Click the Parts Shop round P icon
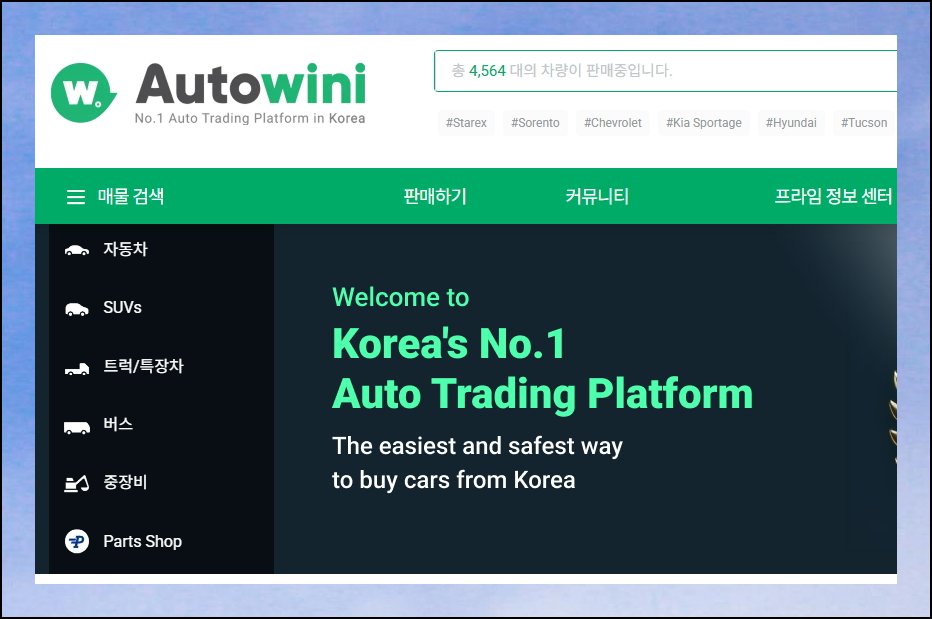The width and height of the screenshot is (932, 619). point(77,541)
